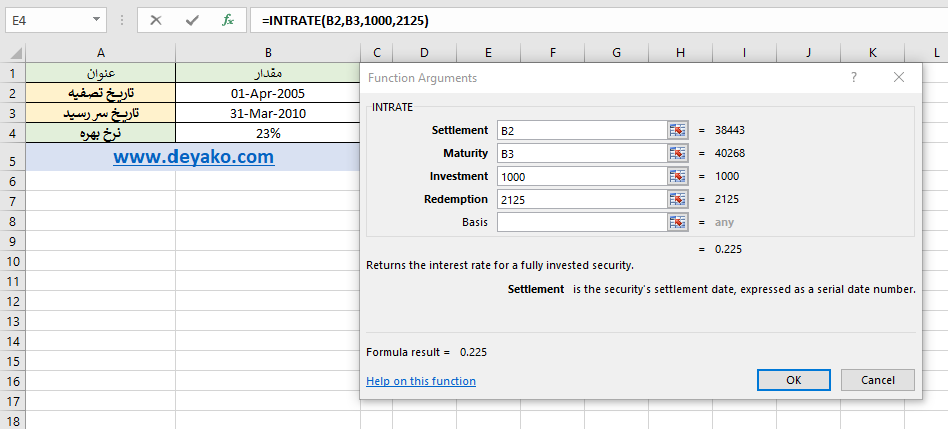Viewport: 948px width, 429px height.
Task: Click the Cancel formula X icon
Action: coord(155,20)
